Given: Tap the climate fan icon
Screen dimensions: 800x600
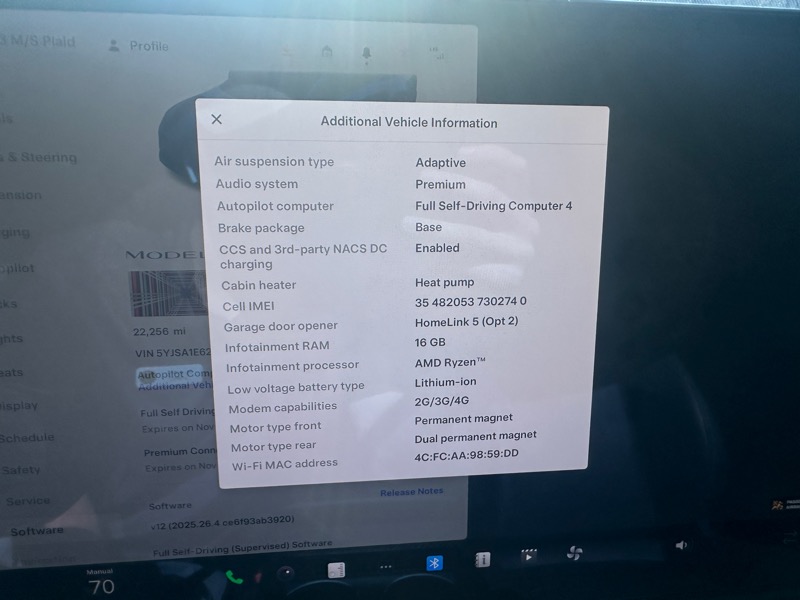Looking at the screenshot, I should pyautogui.click(x=574, y=553).
